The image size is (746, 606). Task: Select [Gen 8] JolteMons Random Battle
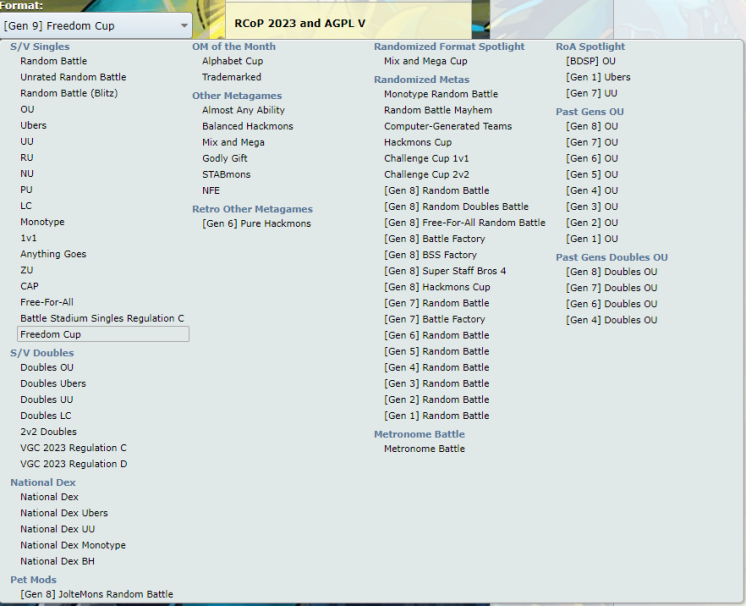(x=97, y=595)
